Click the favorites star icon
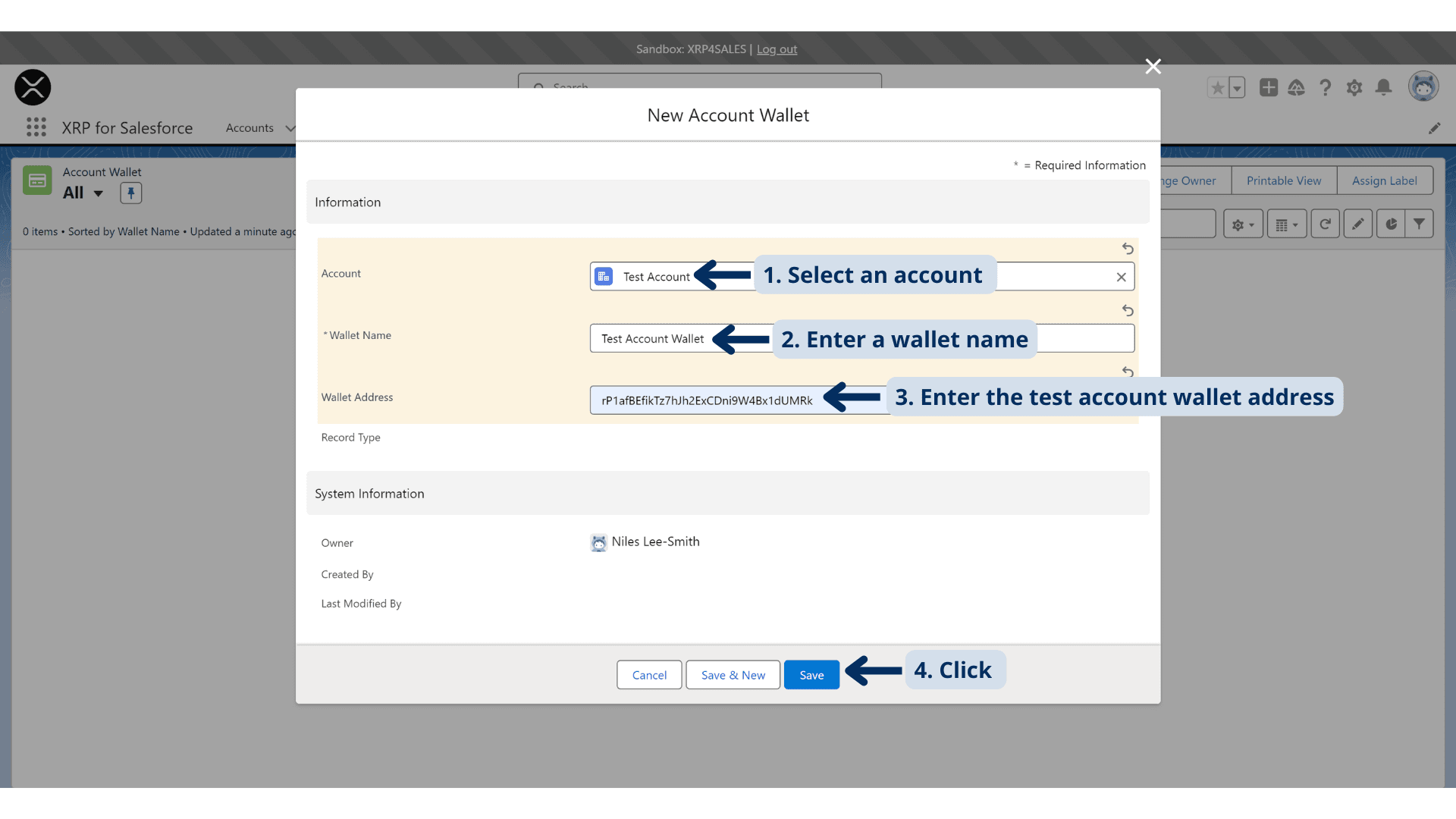Image resolution: width=1456 pixels, height=819 pixels. coord(1217,88)
